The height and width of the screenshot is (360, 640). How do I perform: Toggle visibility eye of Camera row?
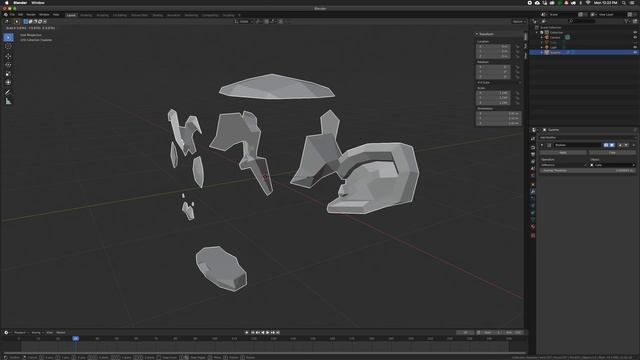(635, 37)
